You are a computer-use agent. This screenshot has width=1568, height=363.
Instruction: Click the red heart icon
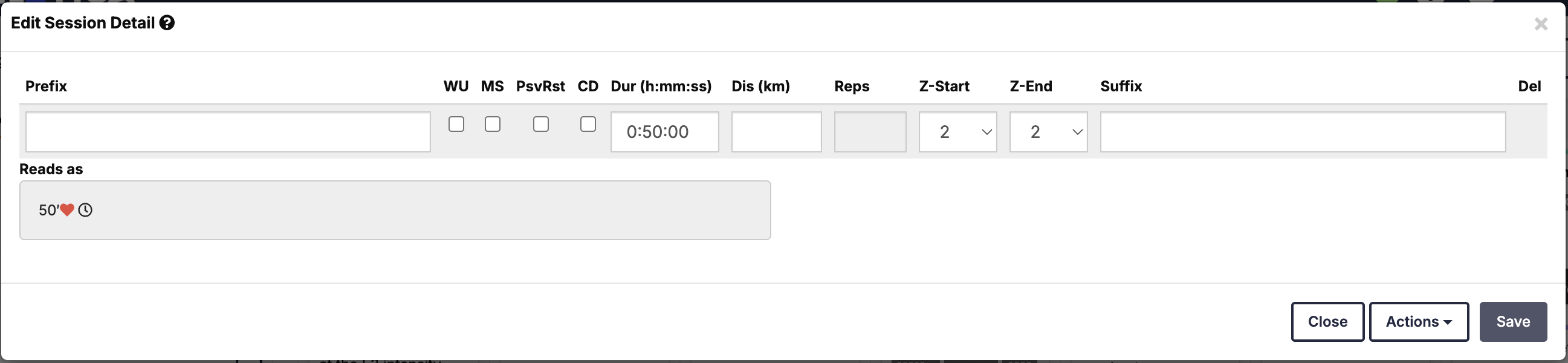(x=67, y=210)
